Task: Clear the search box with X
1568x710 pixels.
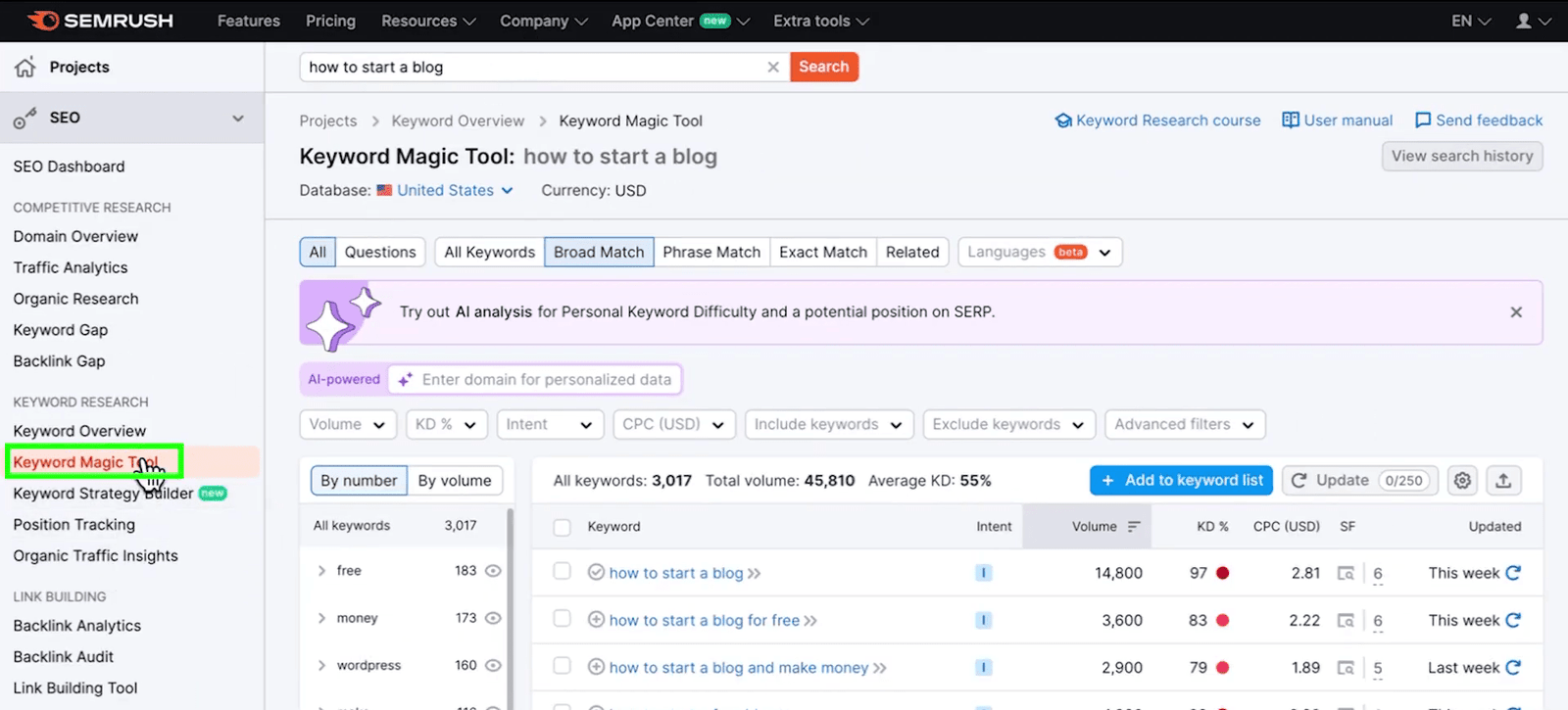Action: (x=773, y=67)
